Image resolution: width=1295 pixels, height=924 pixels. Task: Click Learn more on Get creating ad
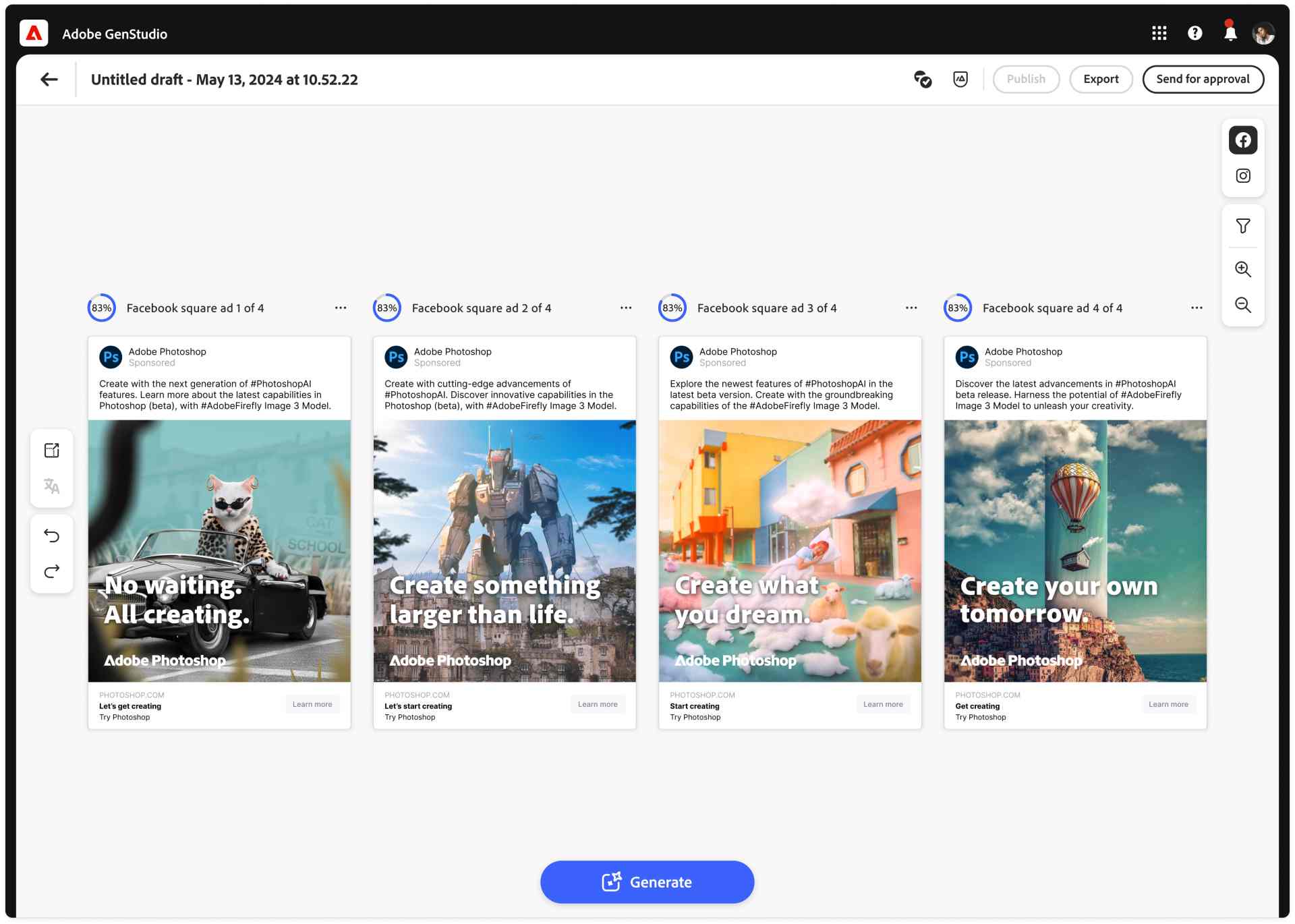tap(1168, 704)
